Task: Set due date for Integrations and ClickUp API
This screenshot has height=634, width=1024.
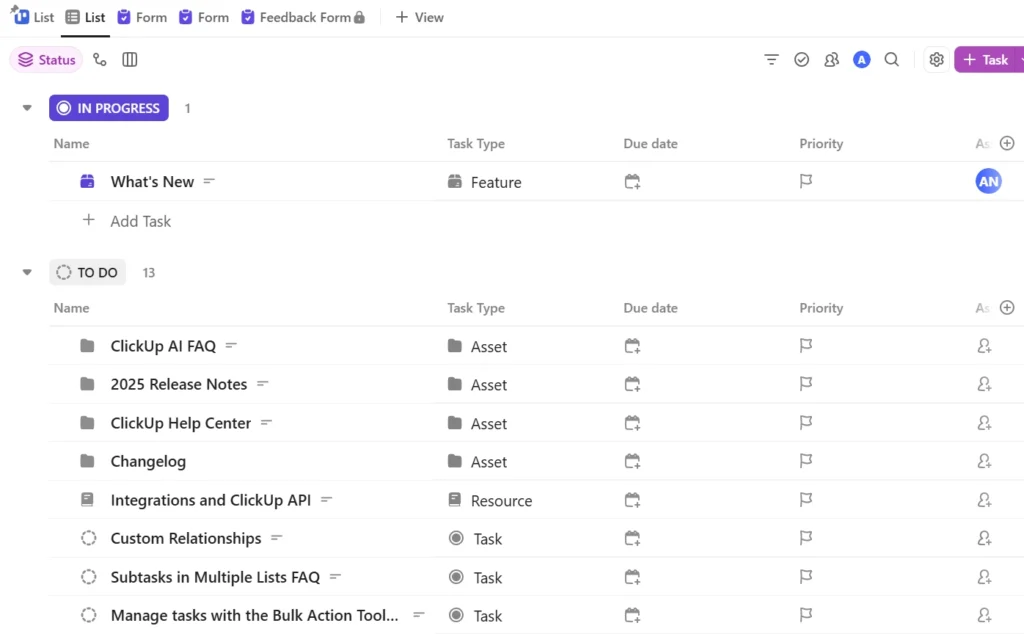Action: click(632, 500)
